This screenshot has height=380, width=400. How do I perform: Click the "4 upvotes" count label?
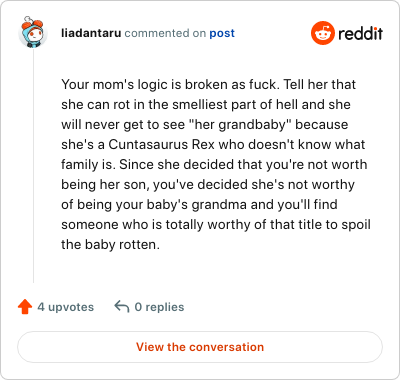pos(66,307)
